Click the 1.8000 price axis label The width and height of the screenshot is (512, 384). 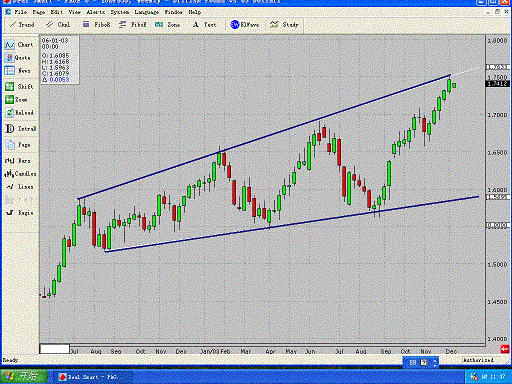[x=497, y=40]
